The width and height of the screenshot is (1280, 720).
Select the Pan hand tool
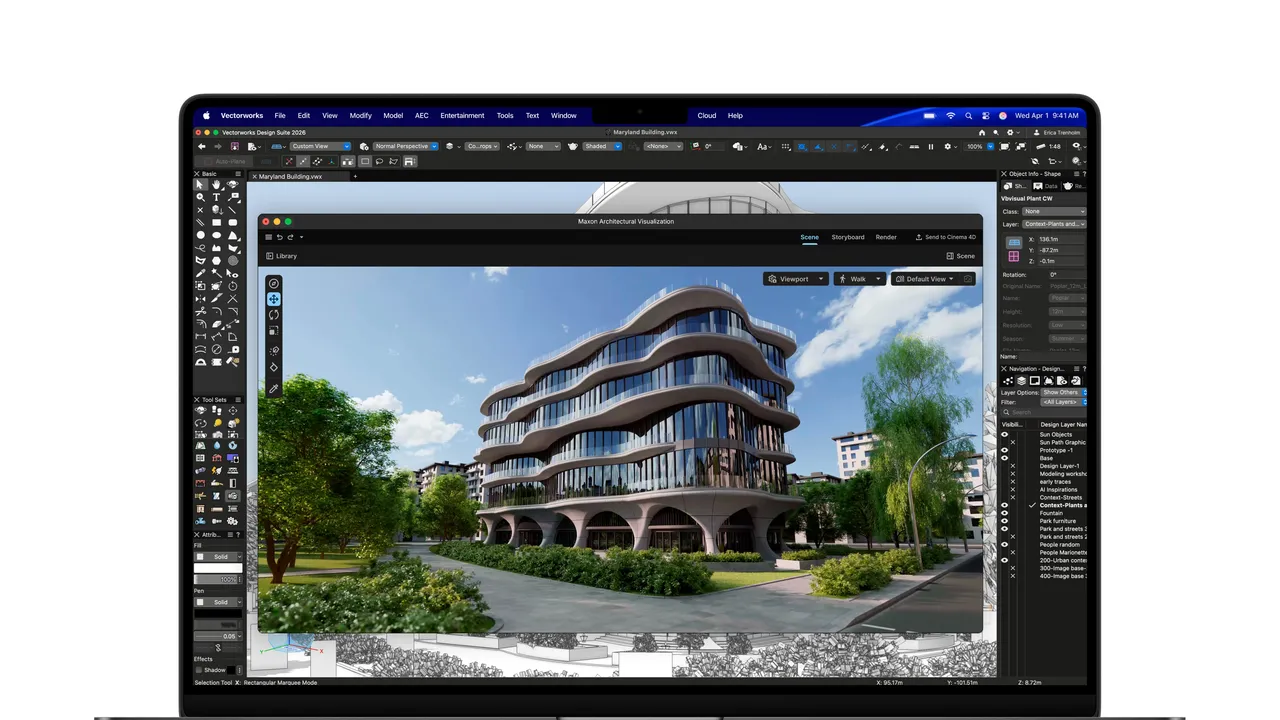tap(216, 185)
